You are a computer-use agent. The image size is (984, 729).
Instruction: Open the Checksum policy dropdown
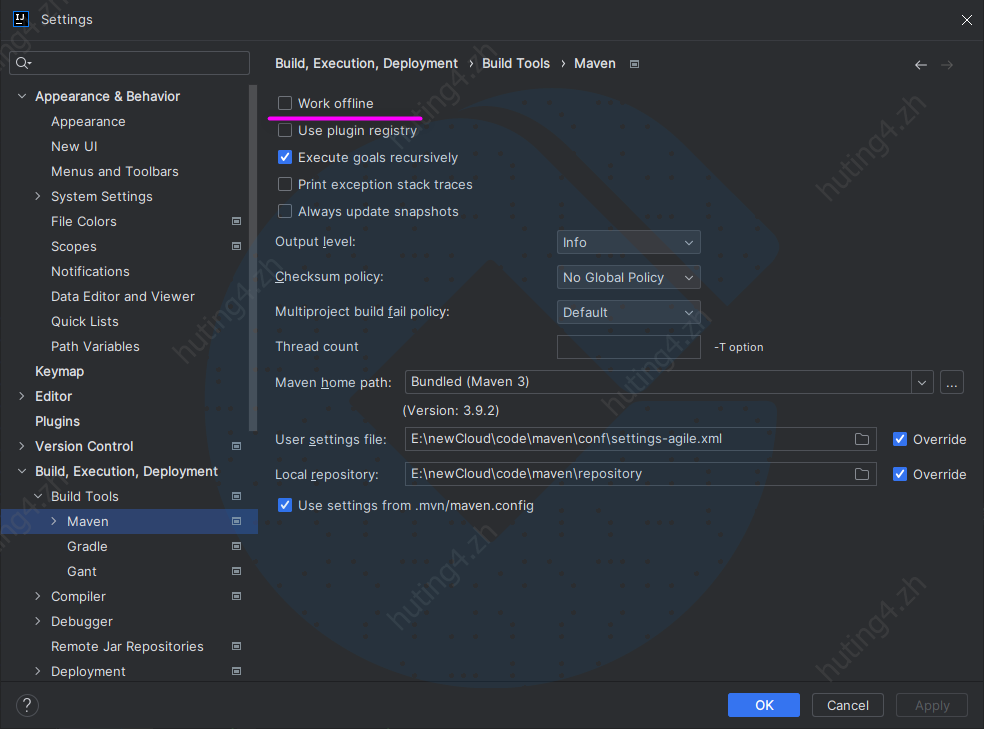[628, 277]
